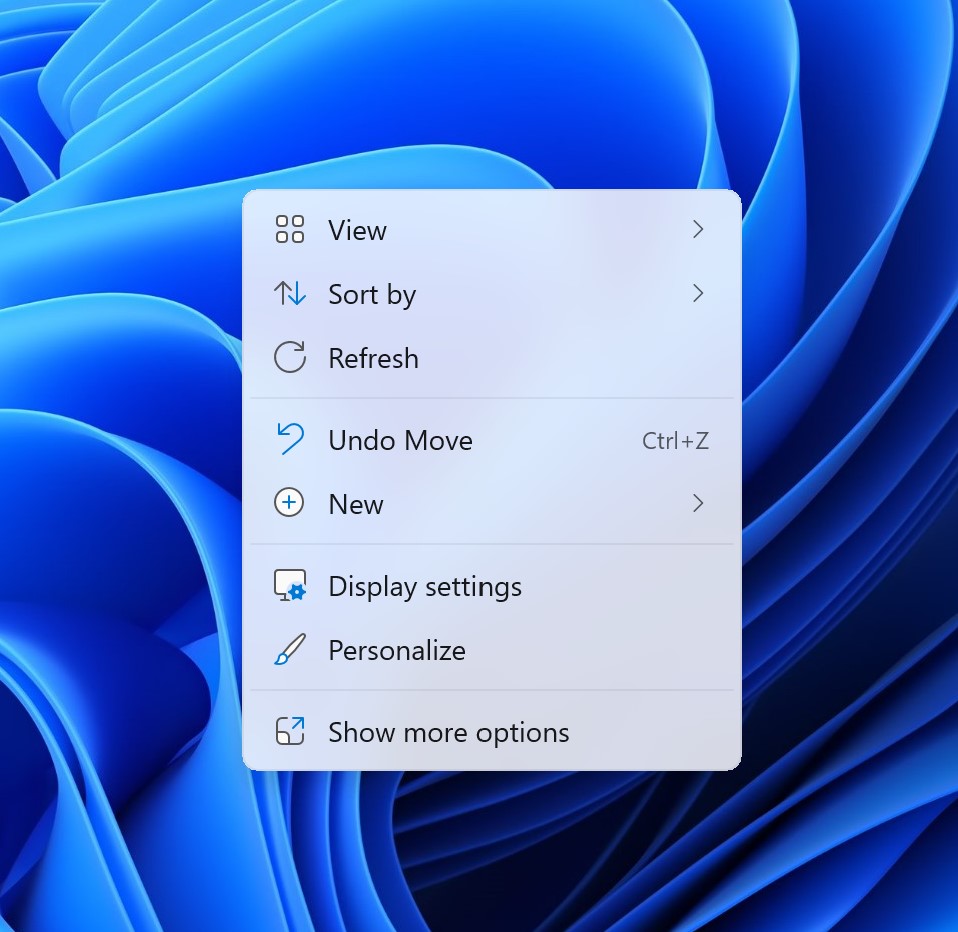The image size is (958, 932).
Task: Choose Sort by in context menu
Action: [x=492, y=294]
